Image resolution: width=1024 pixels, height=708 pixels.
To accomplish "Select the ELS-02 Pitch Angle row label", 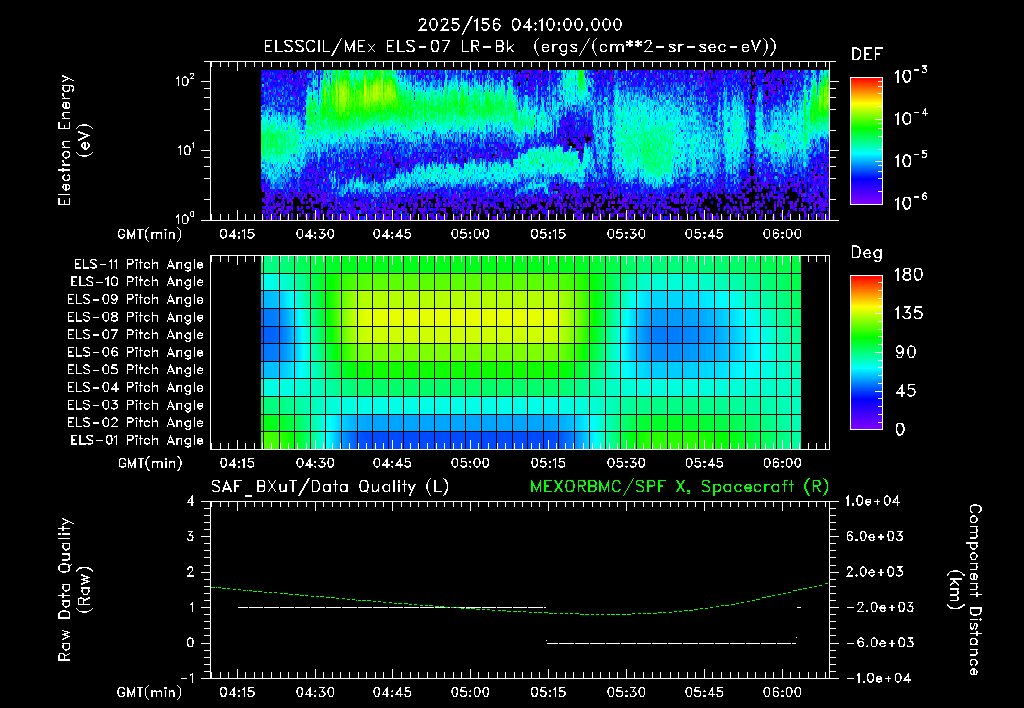I will [x=136, y=423].
